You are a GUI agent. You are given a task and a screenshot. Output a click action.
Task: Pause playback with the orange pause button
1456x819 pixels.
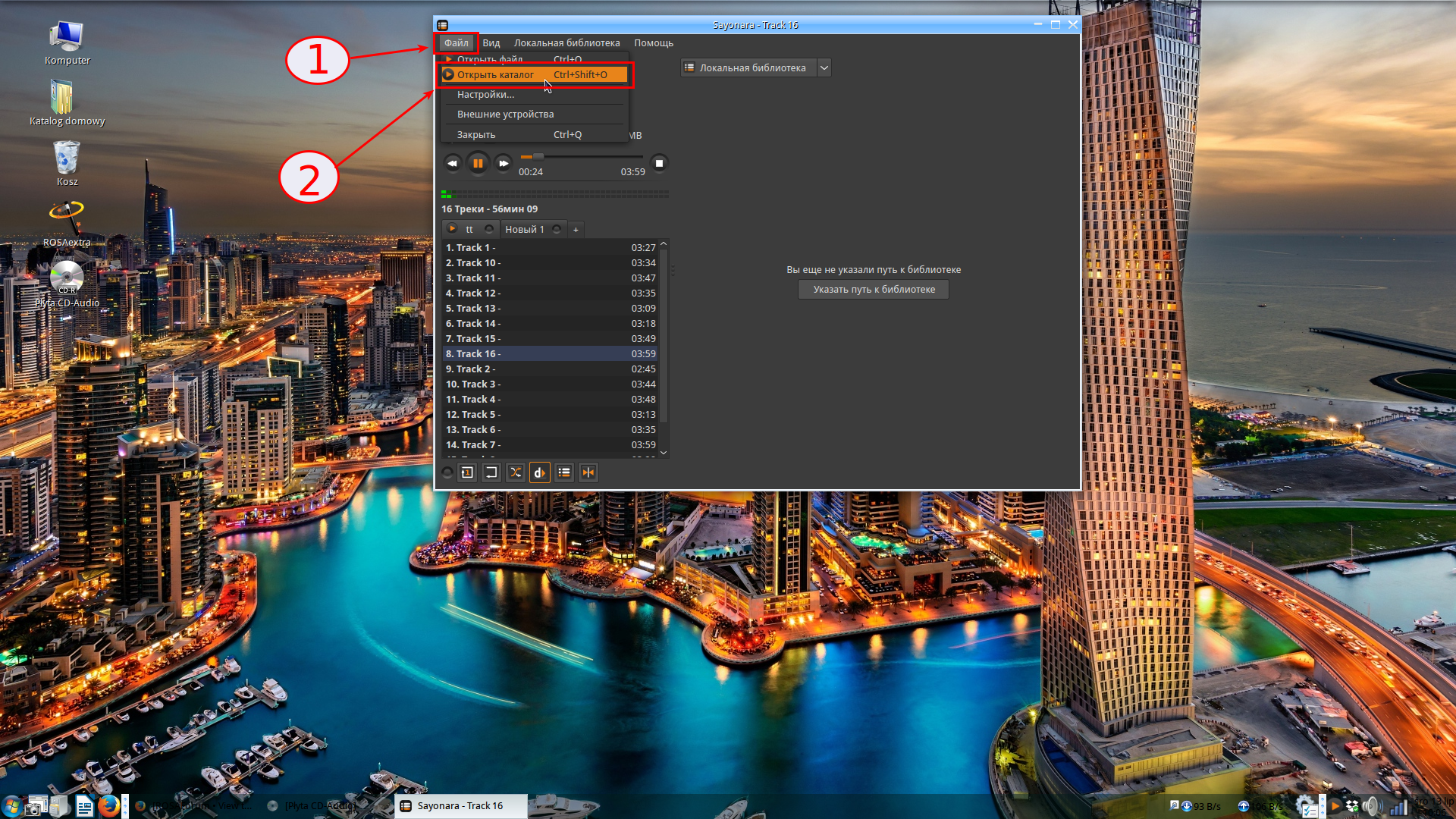478,163
